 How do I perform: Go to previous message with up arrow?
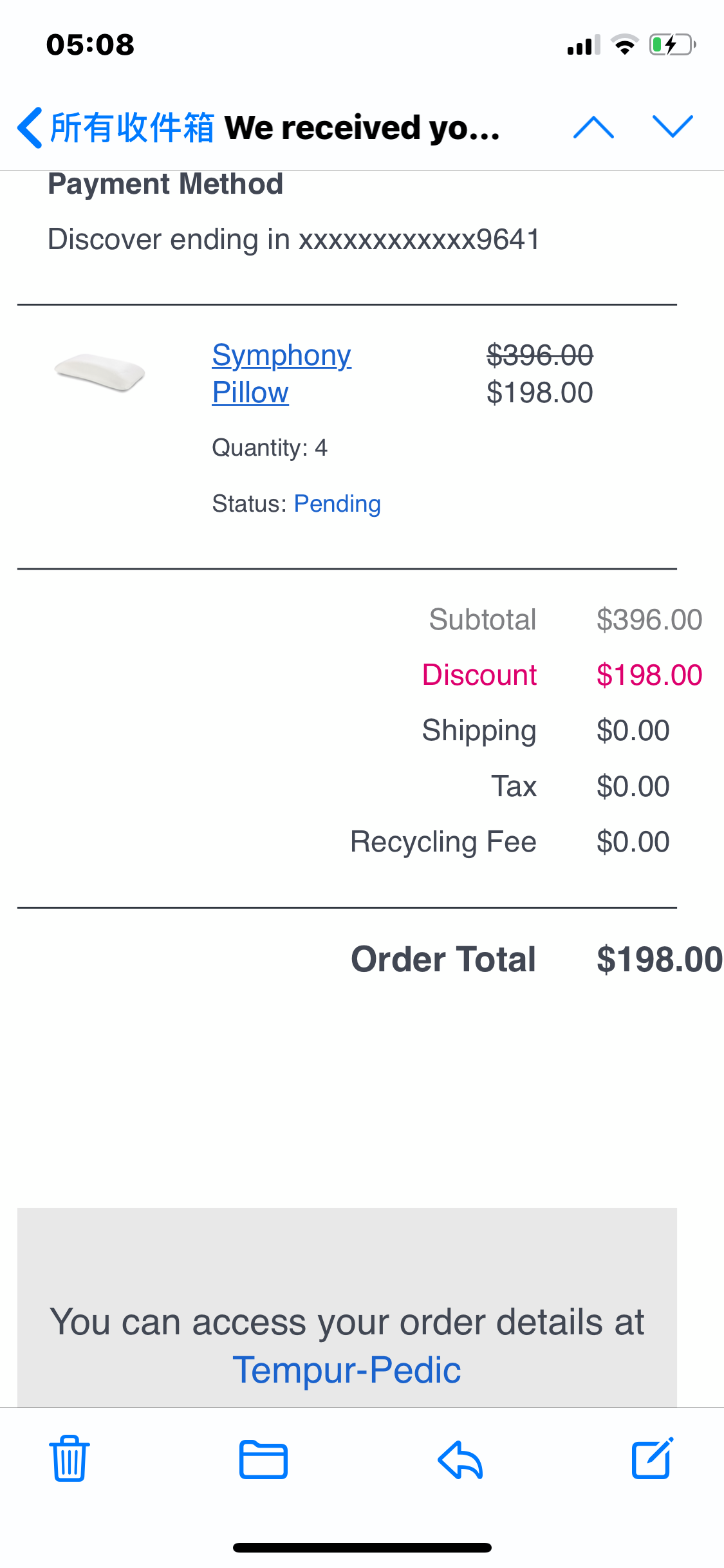tap(593, 127)
